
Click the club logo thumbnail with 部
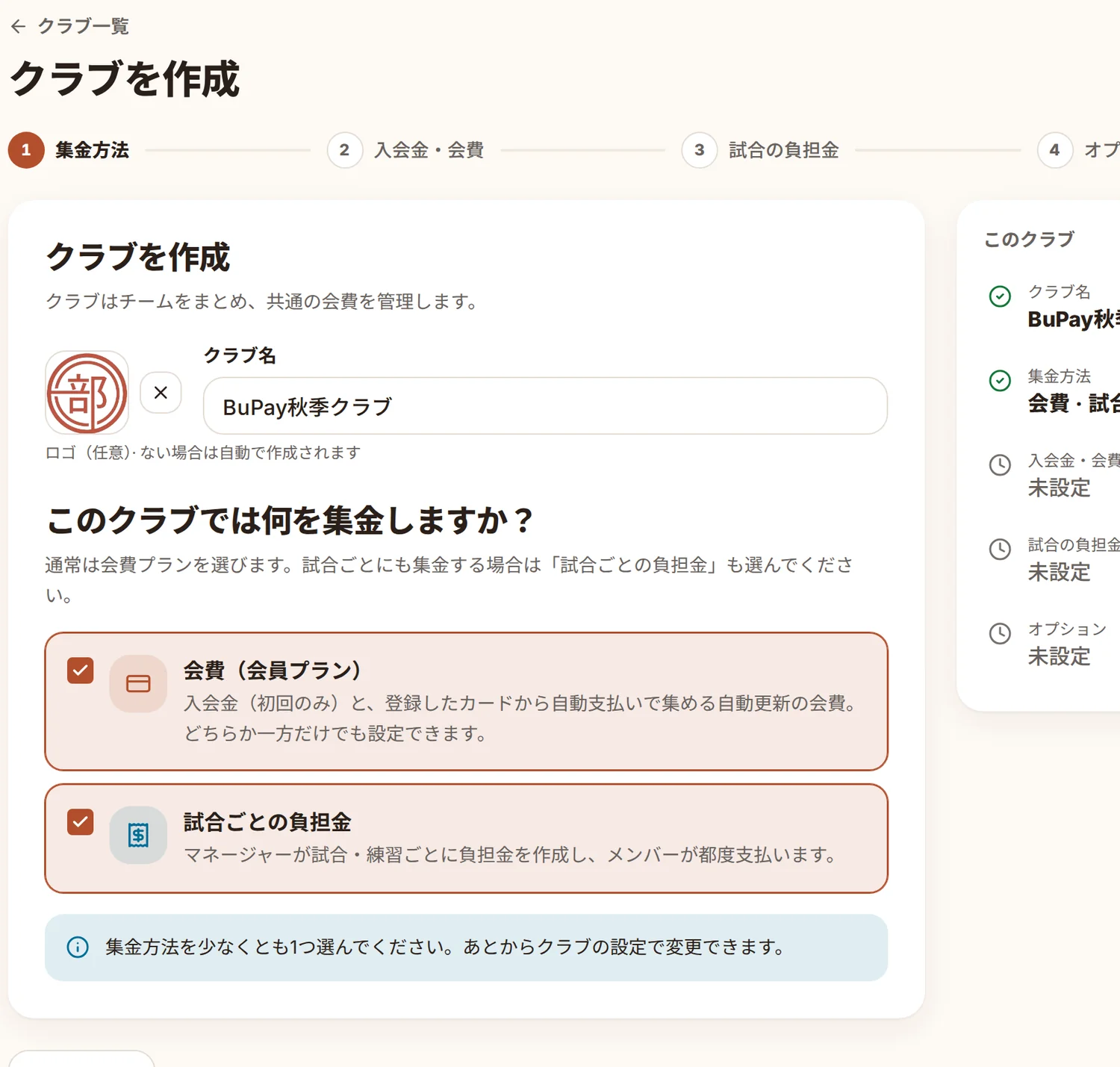[87, 393]
